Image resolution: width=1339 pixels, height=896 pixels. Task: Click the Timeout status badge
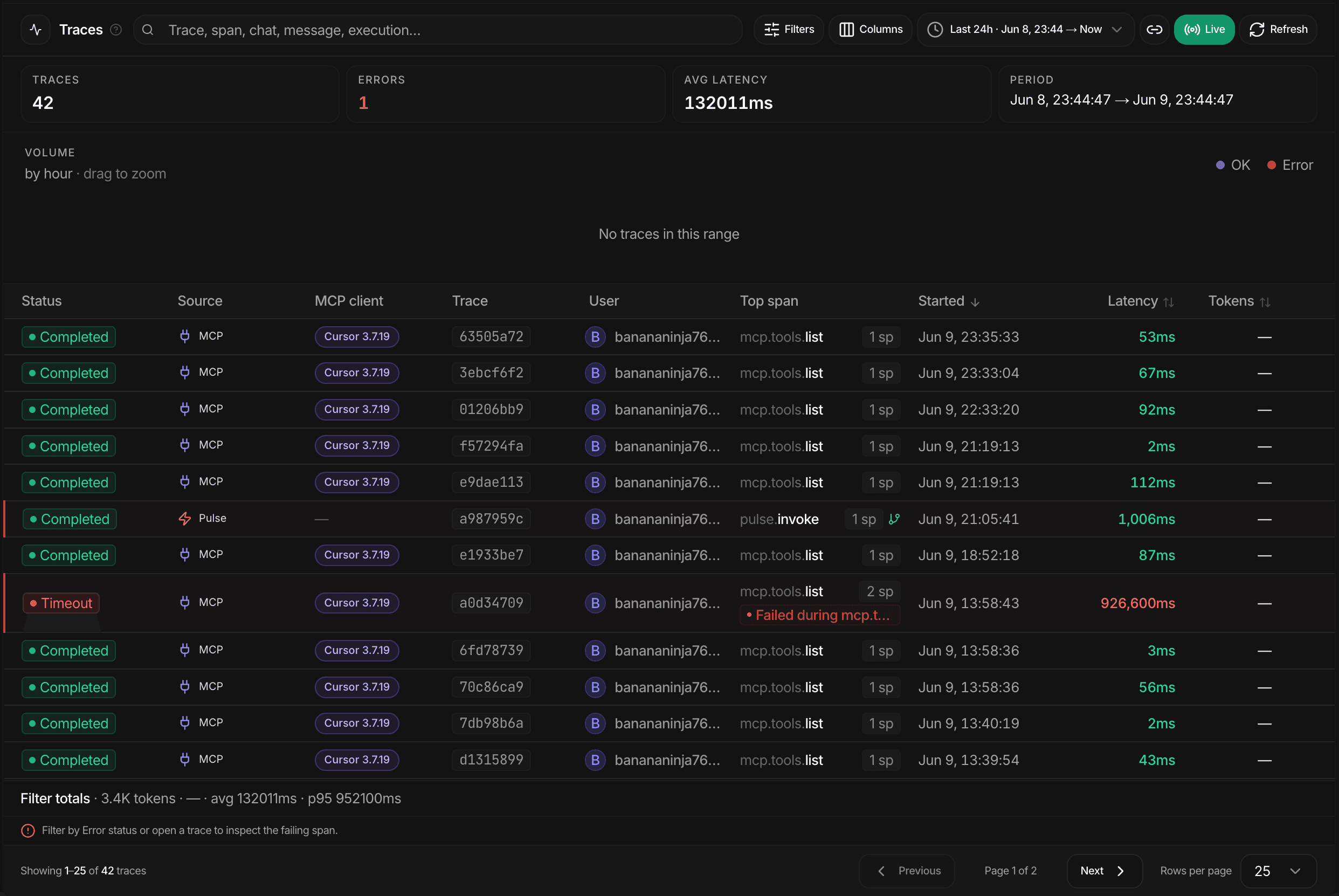[61, 603]
